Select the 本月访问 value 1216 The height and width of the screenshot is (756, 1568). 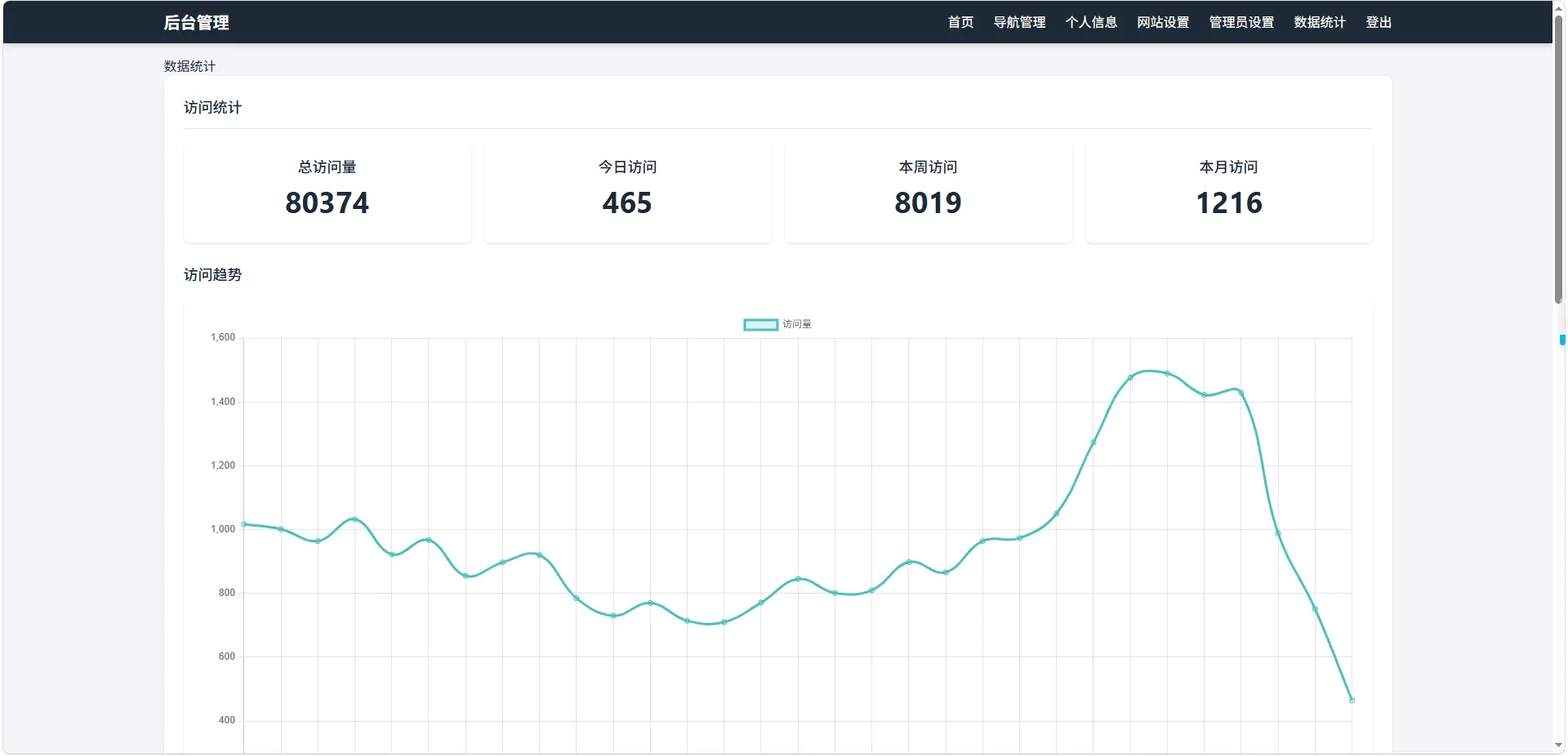[1228, 202]
